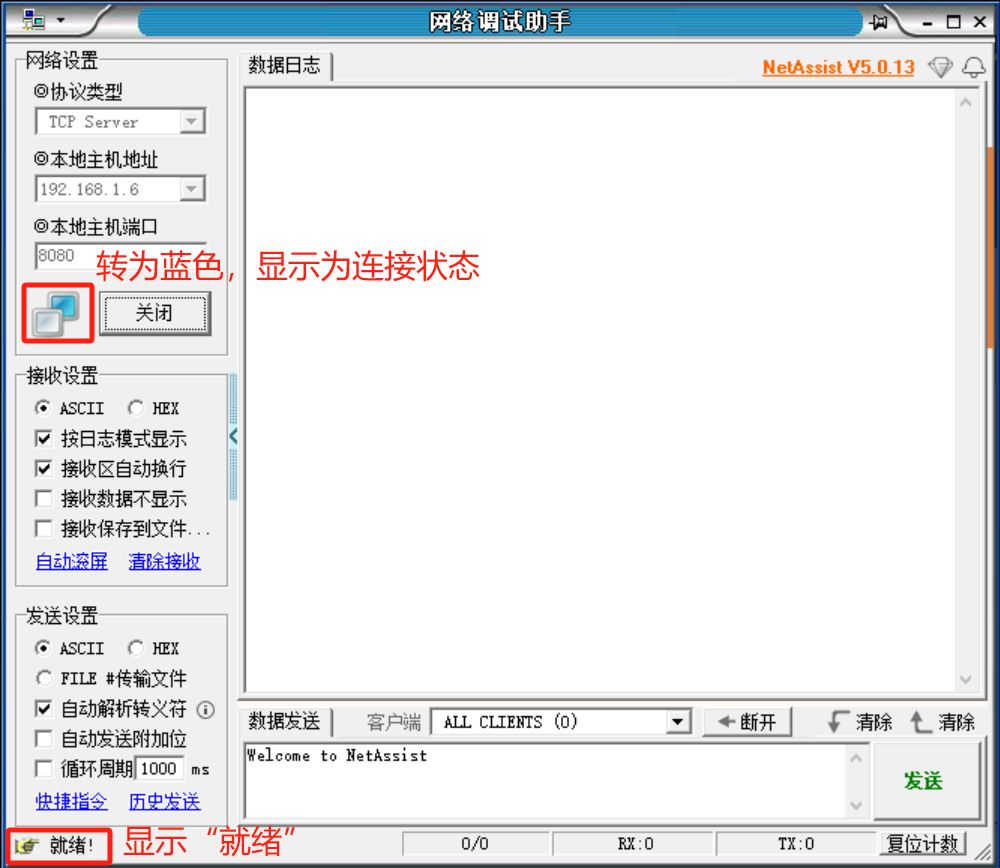Image resolution: width=1000 pixels, height=868 pixels.
Task: Click the 8080 local port field
Action: pyautogui.click(x=121, y=255)
